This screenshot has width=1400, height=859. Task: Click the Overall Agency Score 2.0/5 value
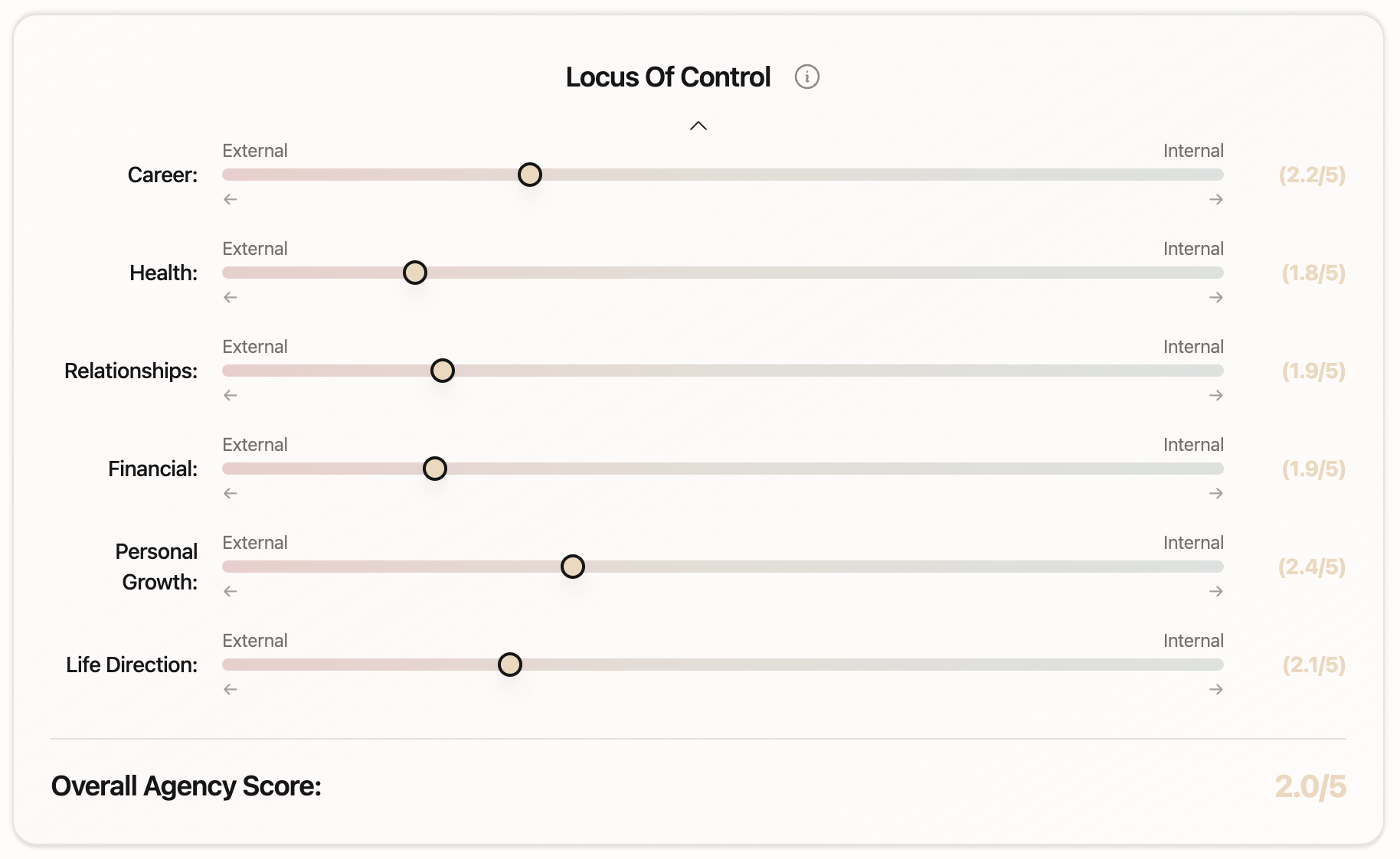(1310, 786)
